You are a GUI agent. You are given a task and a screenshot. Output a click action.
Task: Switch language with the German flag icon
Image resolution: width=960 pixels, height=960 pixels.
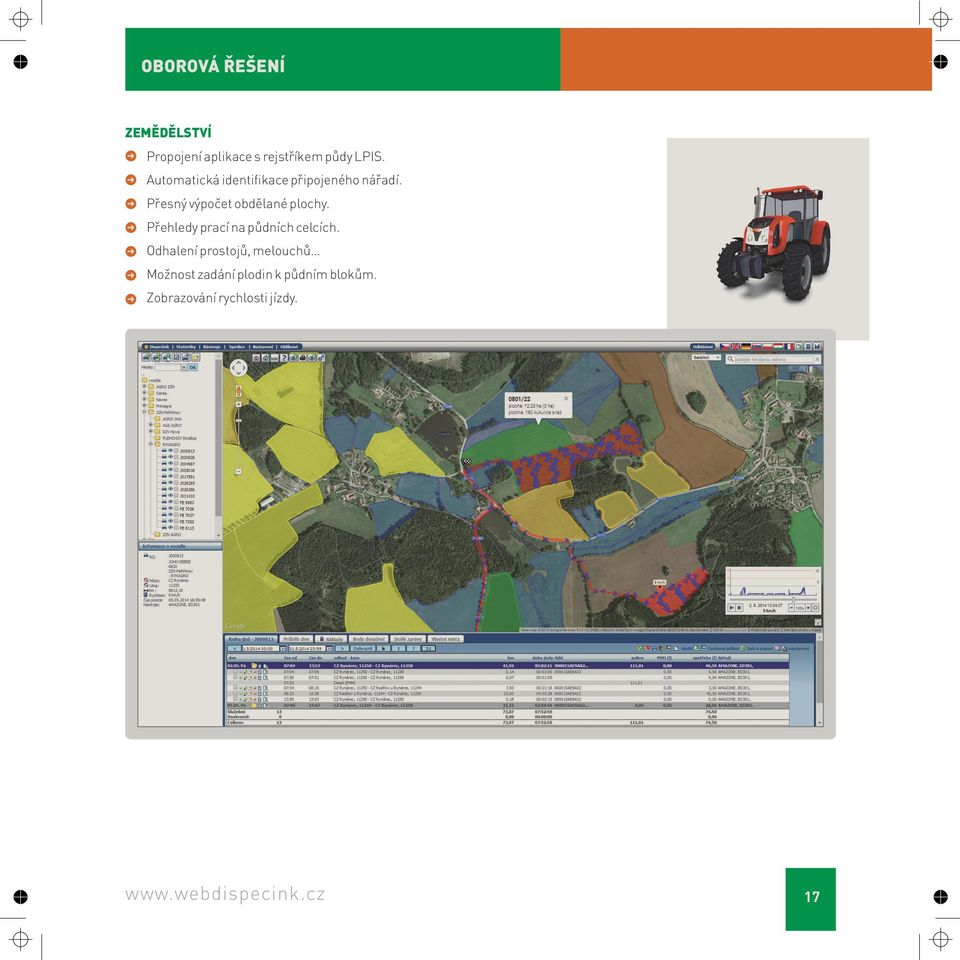pos(746,347)
